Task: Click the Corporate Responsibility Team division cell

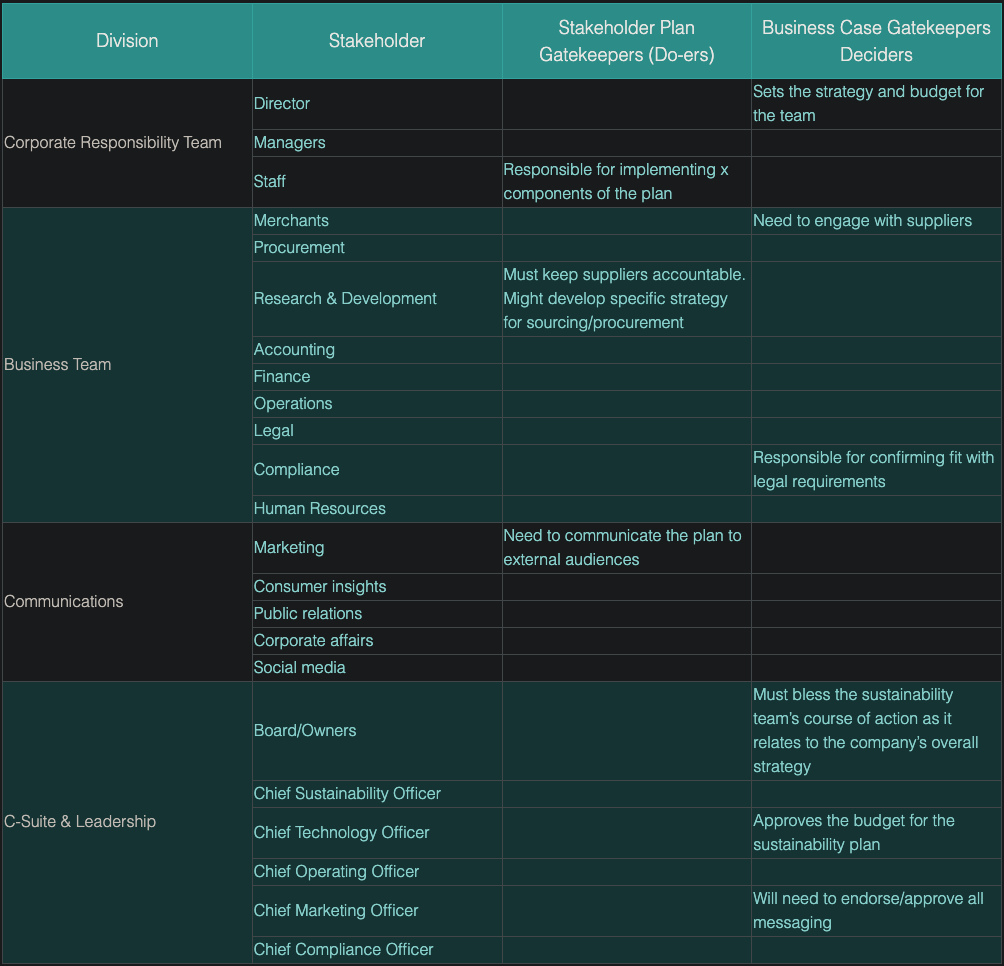Action: [x=113, y=142]
